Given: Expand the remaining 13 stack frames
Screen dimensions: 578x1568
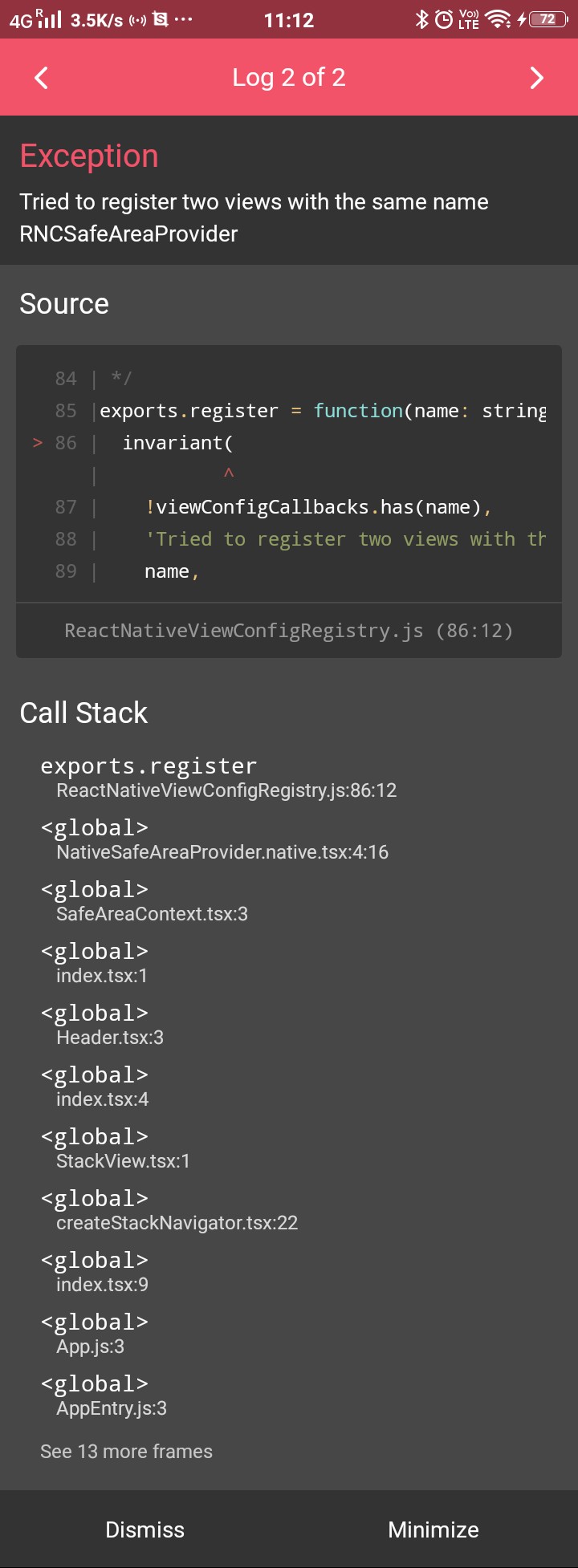Looking at the screenshot, I should click(126, 1451).
